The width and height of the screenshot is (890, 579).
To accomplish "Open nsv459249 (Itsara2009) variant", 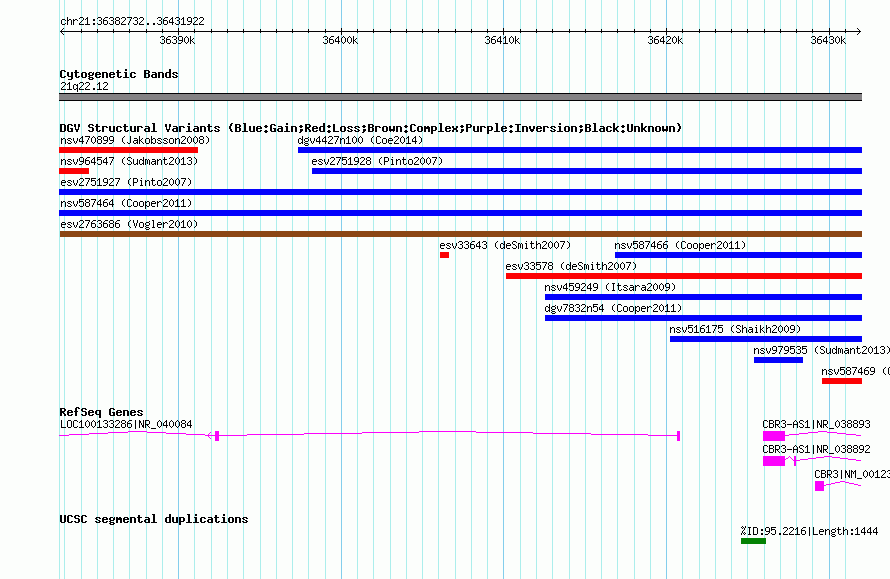I will pos(610,287).
